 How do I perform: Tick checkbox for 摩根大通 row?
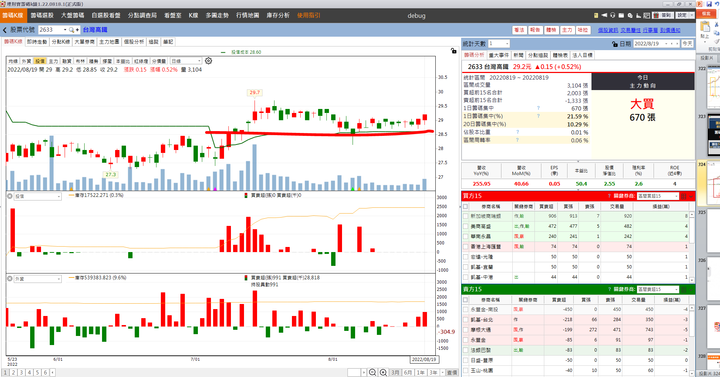(466, 330)
